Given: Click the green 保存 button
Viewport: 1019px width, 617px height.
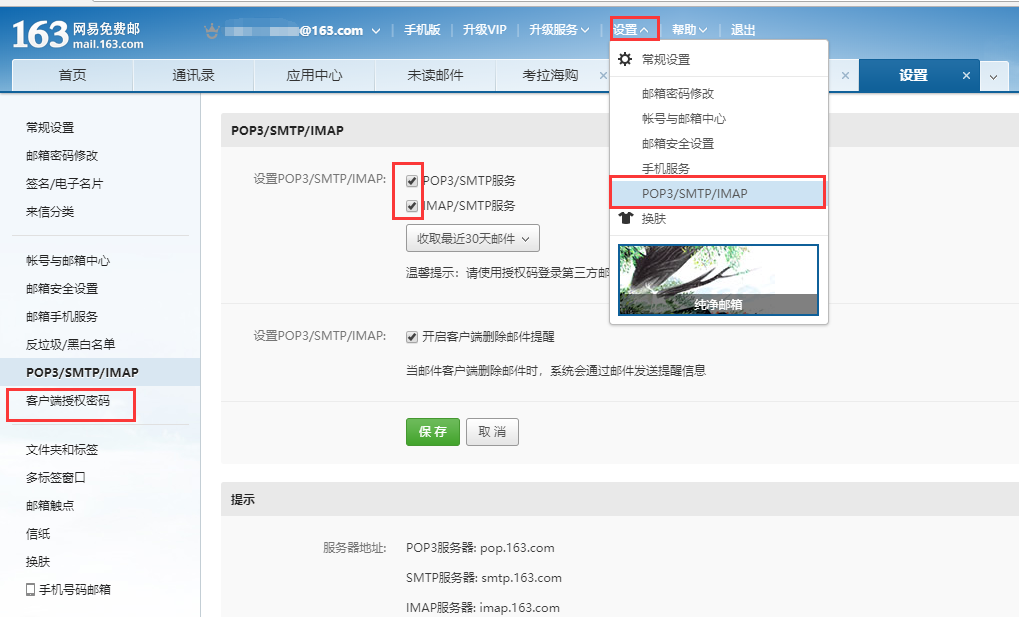Looking at the screenshot, I should 433,432.
